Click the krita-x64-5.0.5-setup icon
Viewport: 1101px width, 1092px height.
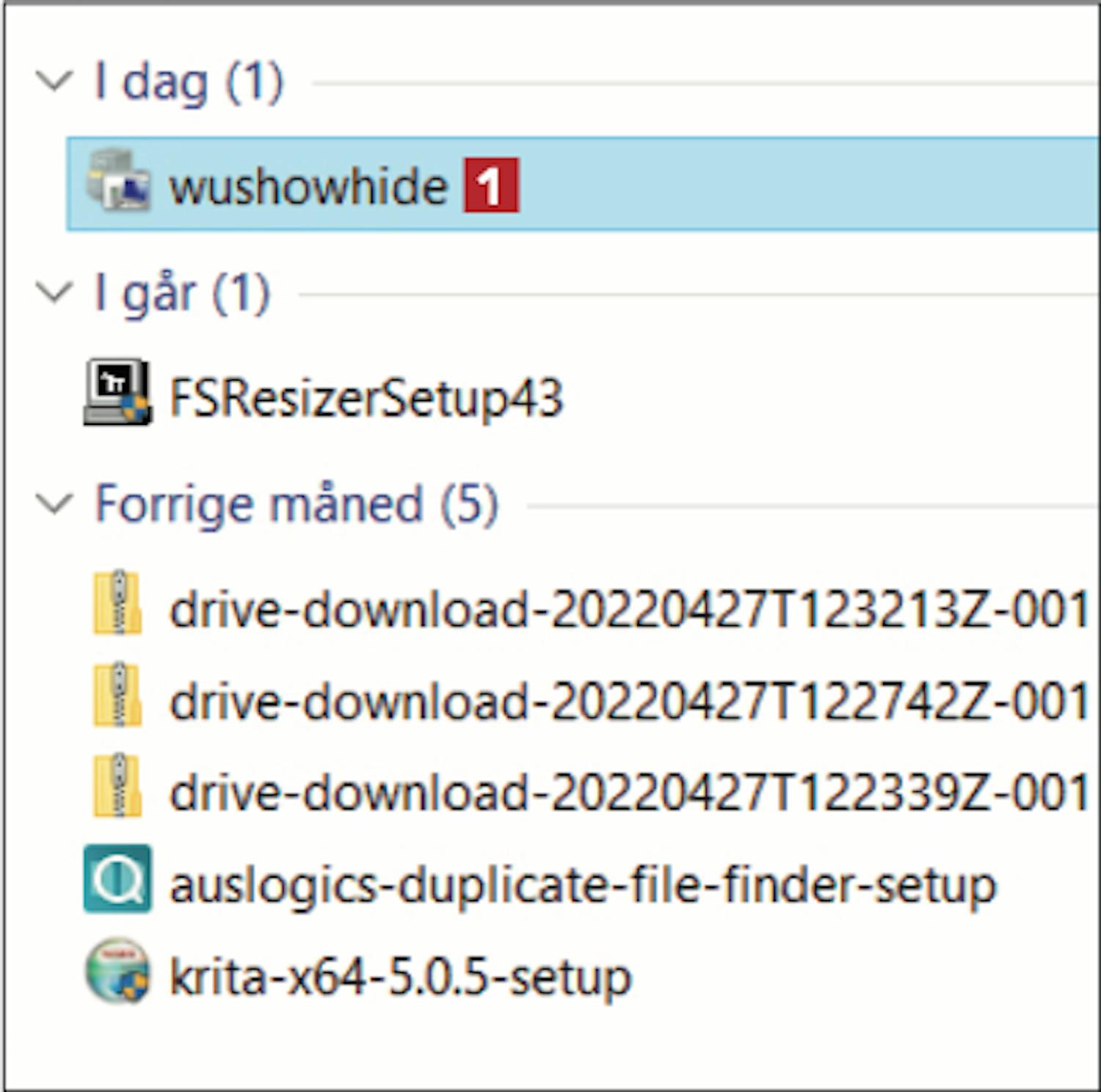click(117, 970)
